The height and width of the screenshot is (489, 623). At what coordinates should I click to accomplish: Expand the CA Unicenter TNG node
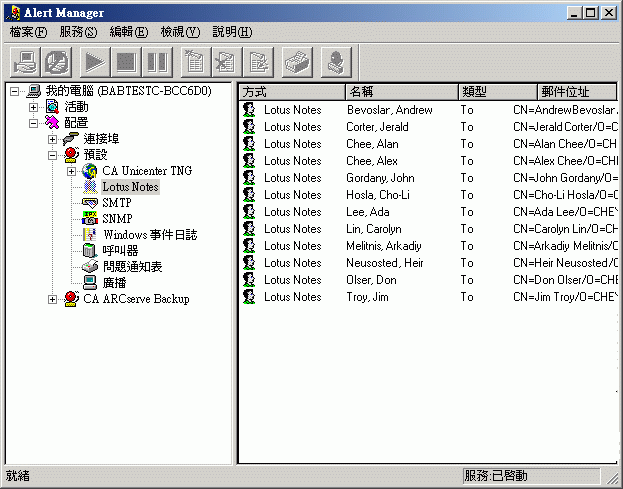72,171
